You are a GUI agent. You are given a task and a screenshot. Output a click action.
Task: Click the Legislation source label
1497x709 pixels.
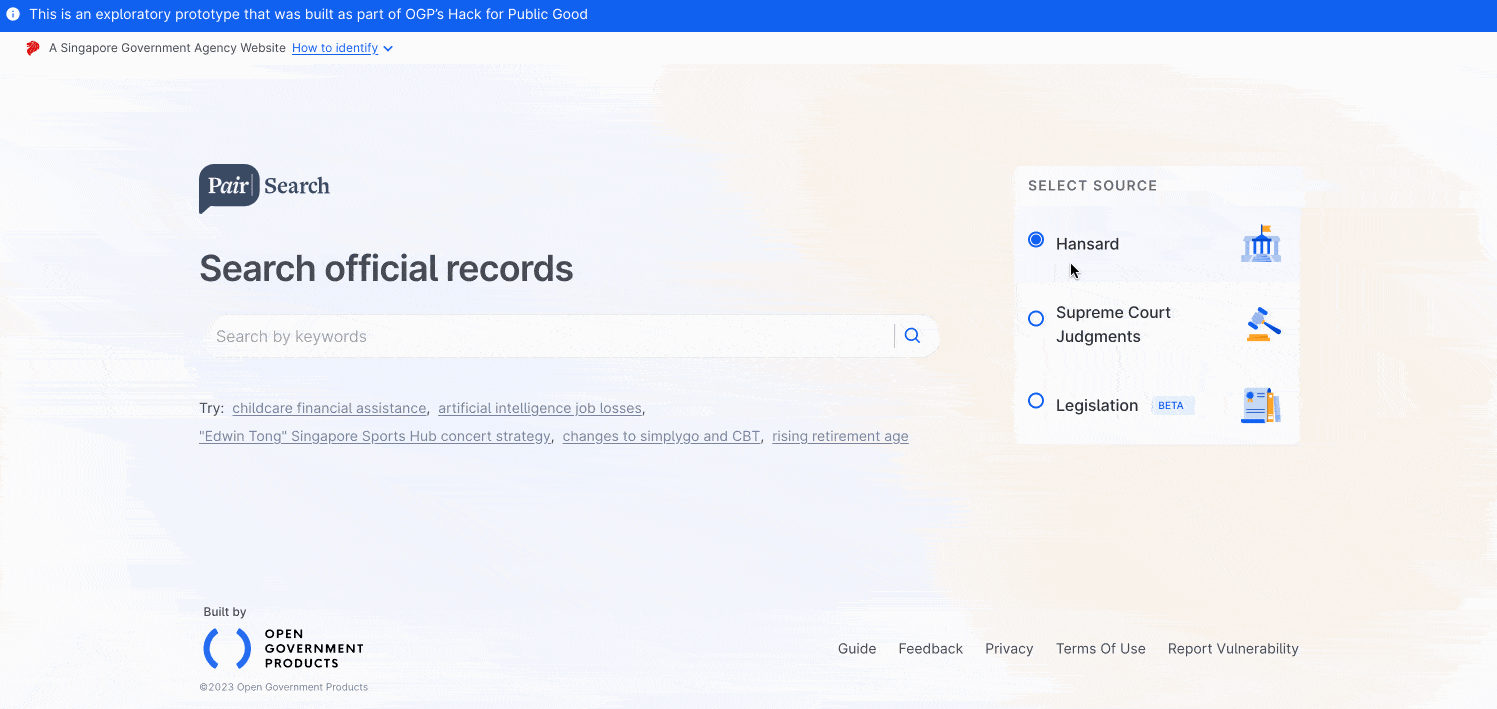tap(1097, 405)
